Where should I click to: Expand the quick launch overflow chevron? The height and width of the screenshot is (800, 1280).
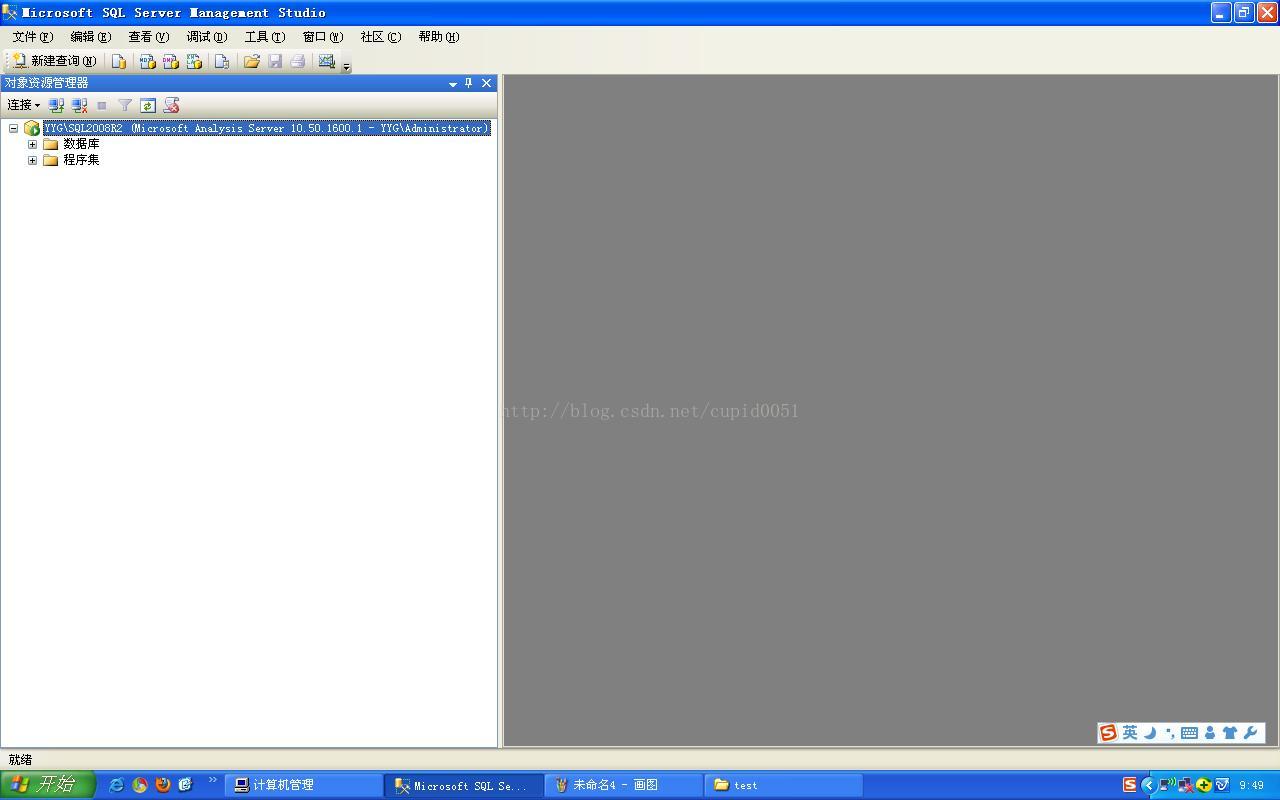(x=212, y=781)
